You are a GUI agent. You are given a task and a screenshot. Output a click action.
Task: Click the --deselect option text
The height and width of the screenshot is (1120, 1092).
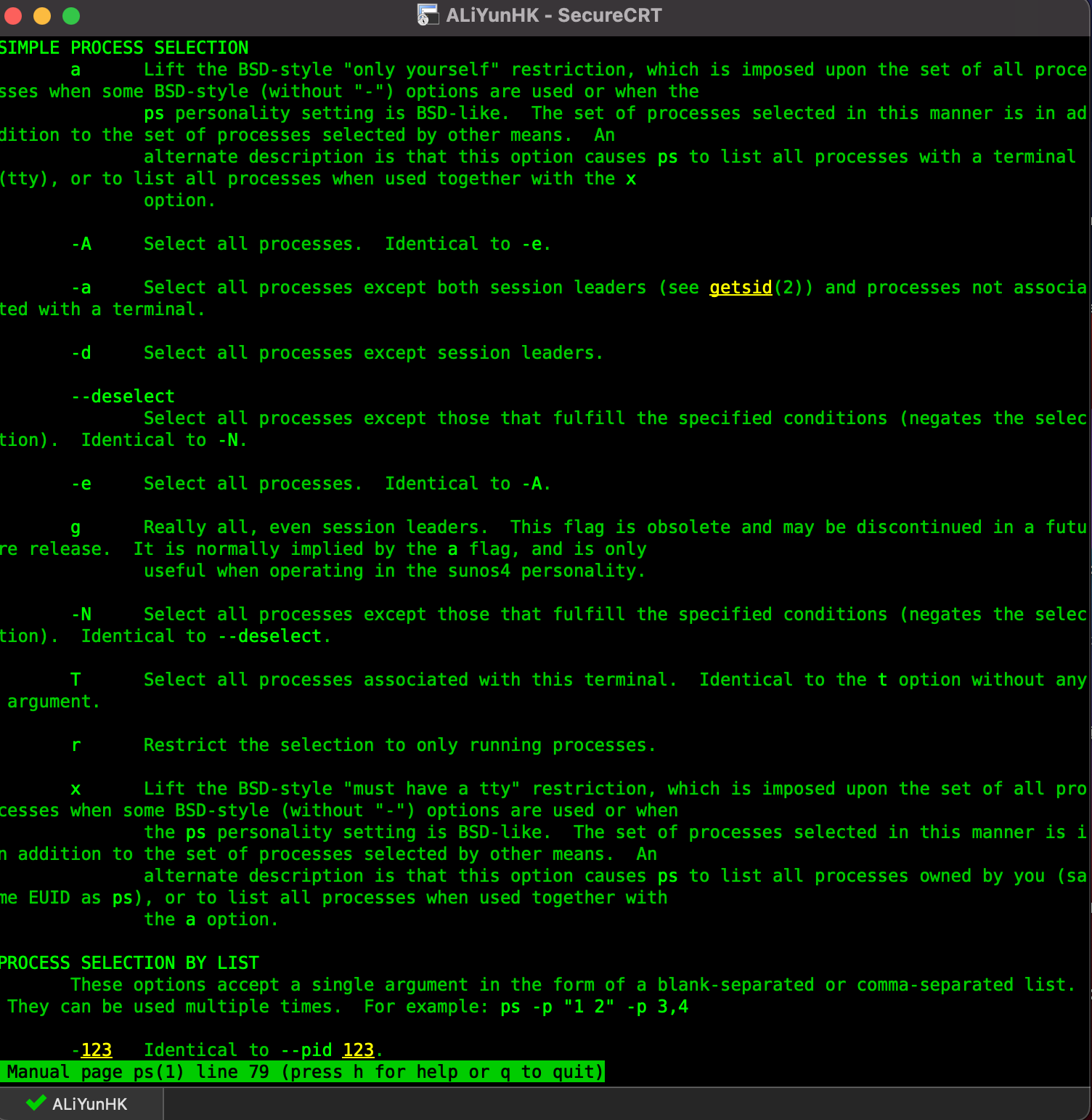pos(123,397)
